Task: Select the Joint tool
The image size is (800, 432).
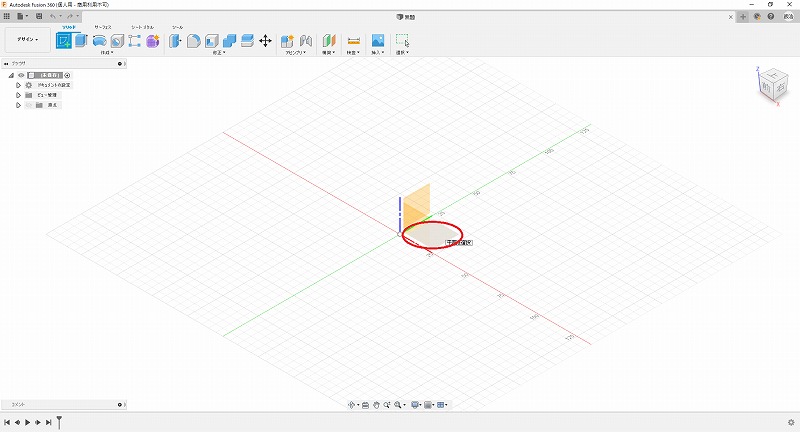Action: point(306,41)
